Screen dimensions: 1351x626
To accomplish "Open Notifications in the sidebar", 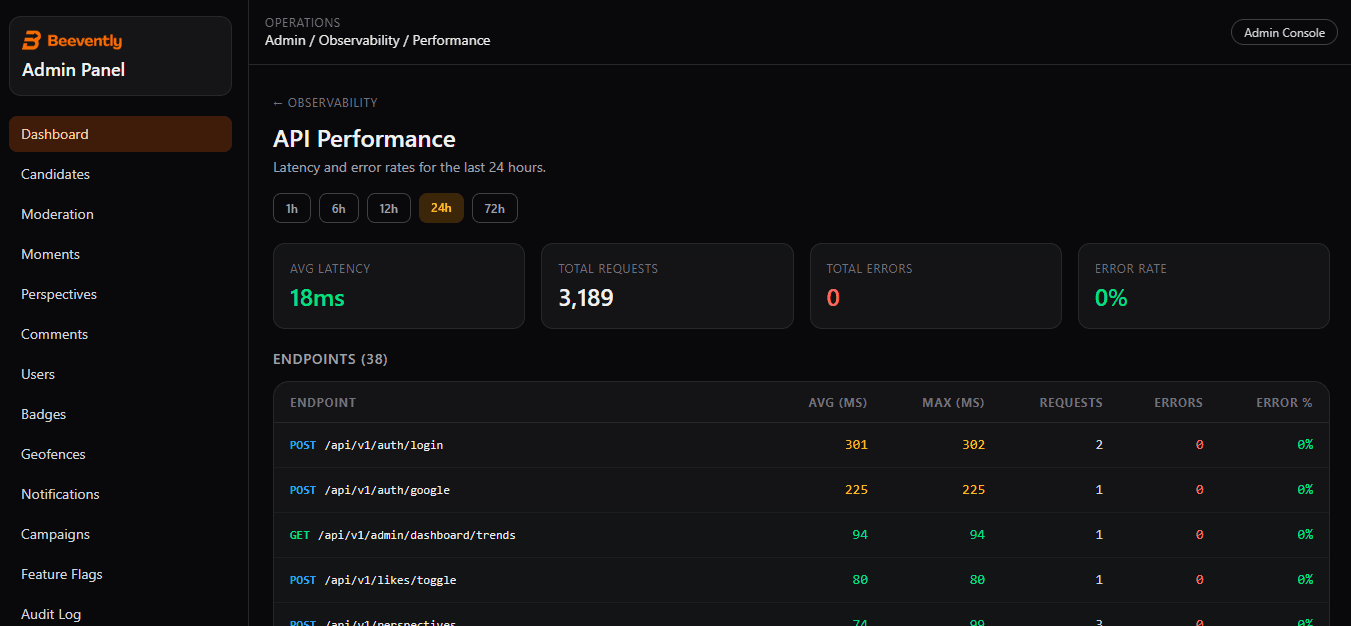I will click(120, 494).
